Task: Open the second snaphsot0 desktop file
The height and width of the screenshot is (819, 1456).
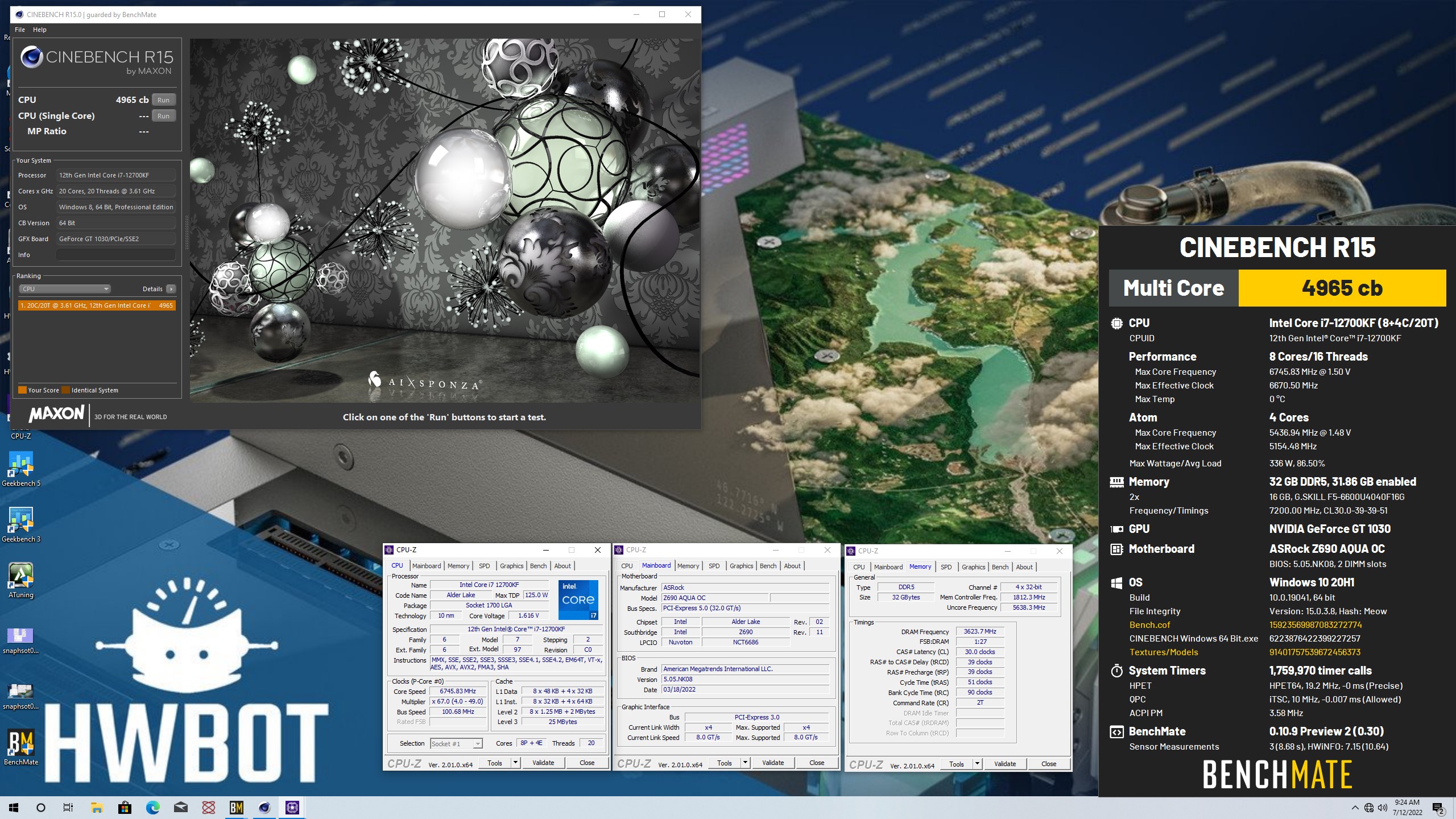Action: point(21,696)
